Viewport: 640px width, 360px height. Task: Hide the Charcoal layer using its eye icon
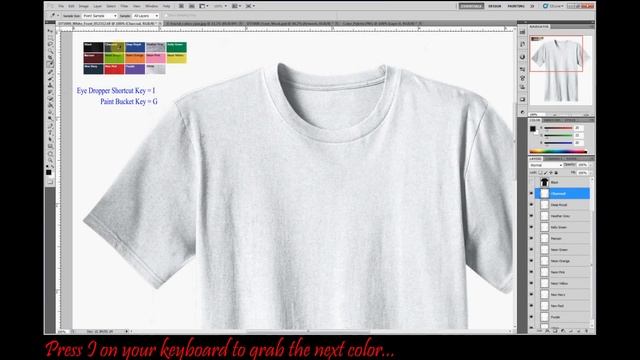531,193
